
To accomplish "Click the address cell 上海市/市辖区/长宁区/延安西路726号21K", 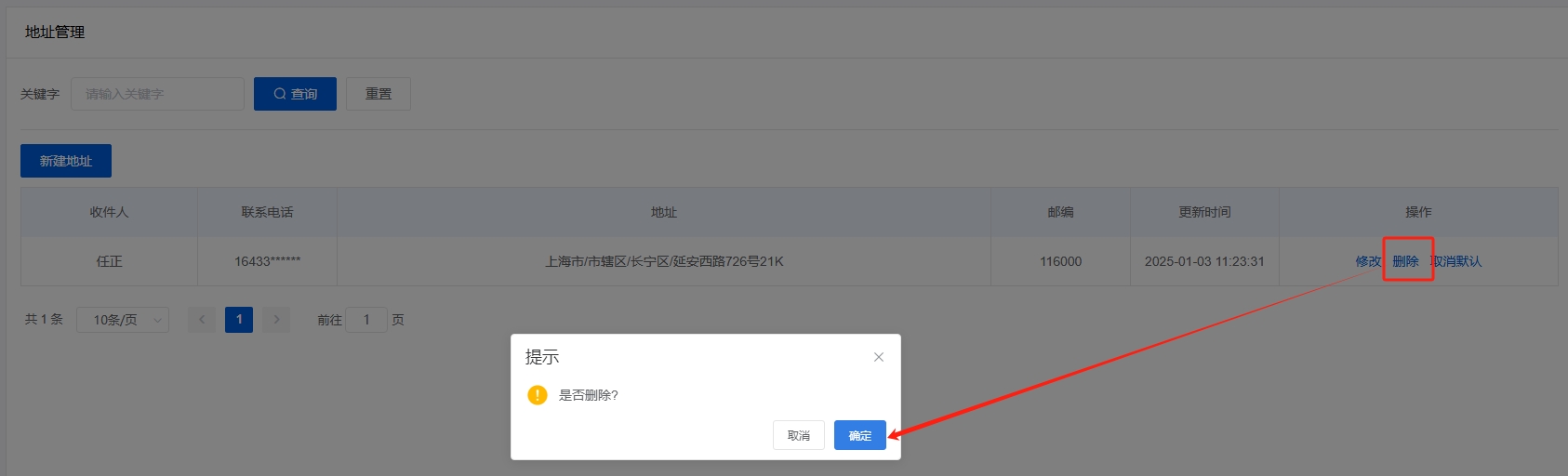I will click(x=664, y=261).
